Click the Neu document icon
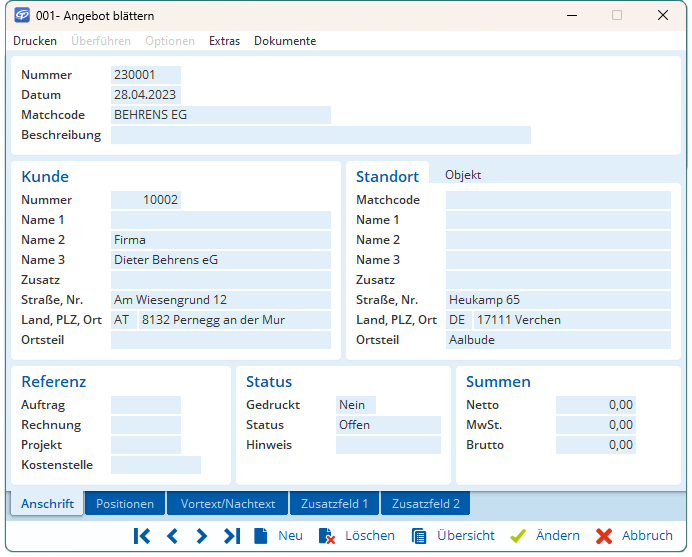692x557 pixels. click(261, 536)
